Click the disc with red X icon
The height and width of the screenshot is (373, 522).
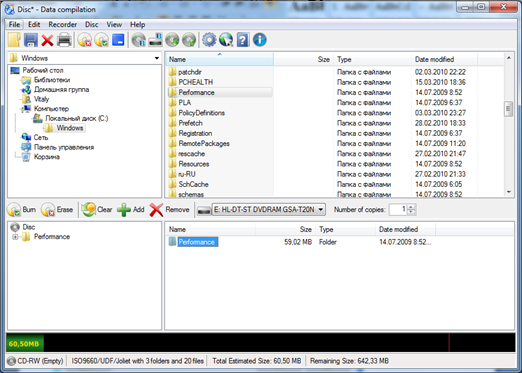coord(85,40)
